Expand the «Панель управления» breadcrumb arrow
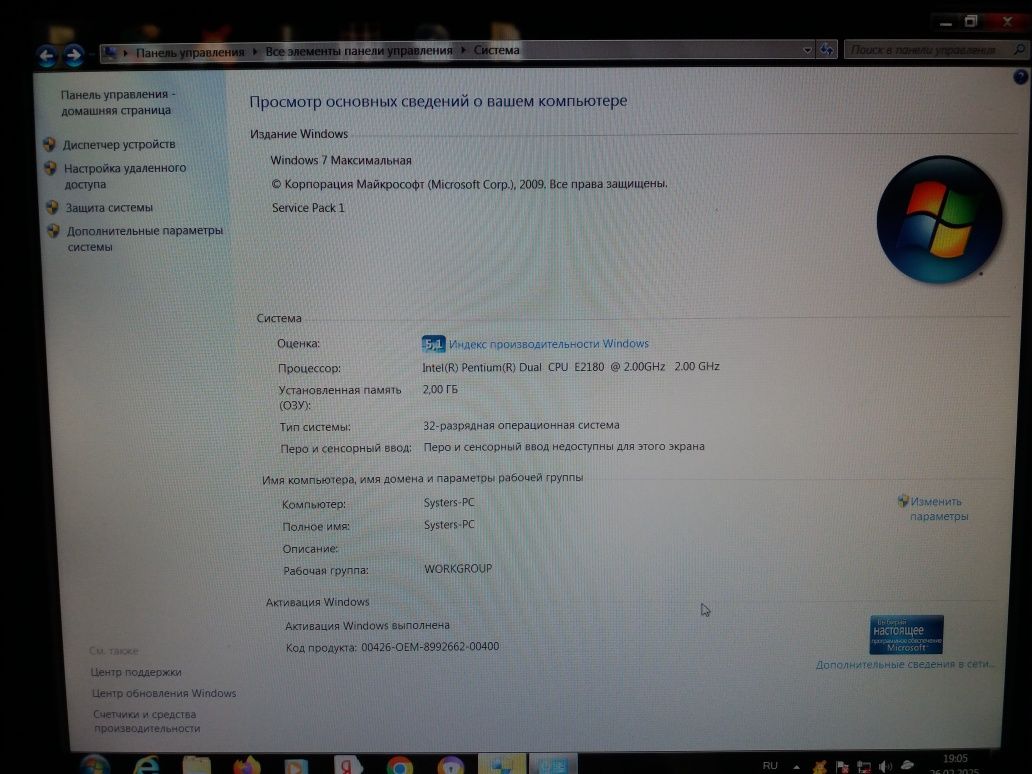This screenshot has height=774, width=1032. 255,51
